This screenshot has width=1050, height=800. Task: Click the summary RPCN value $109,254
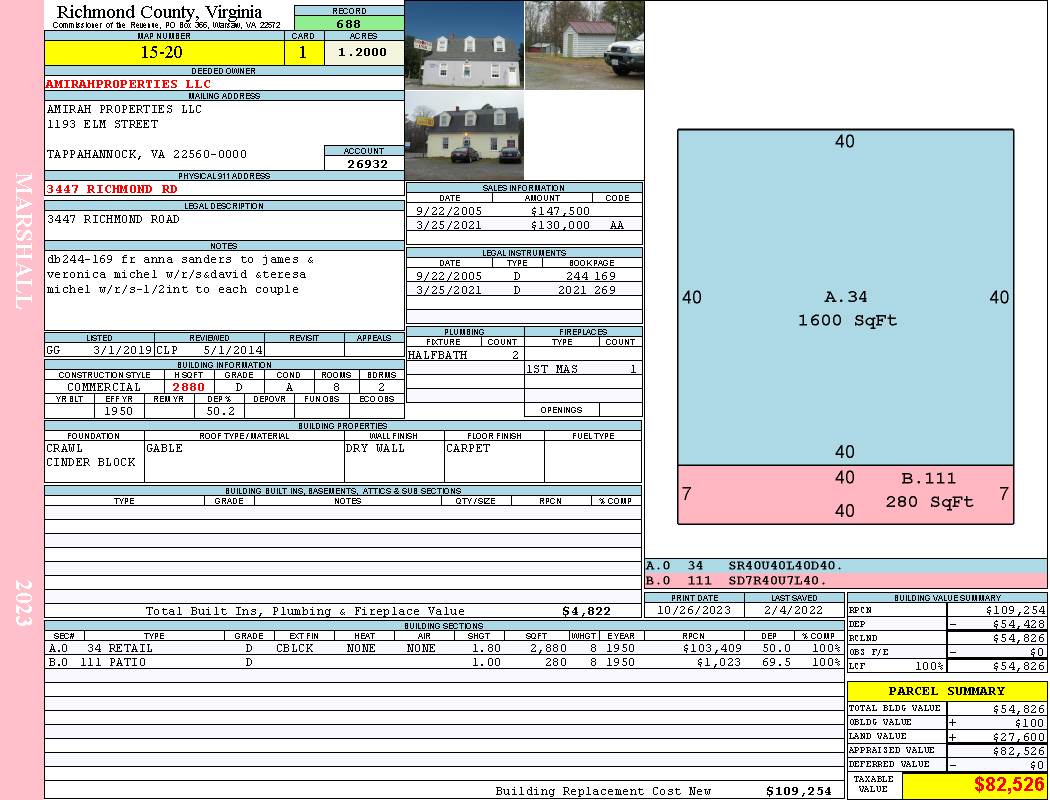pos(1015,610)
